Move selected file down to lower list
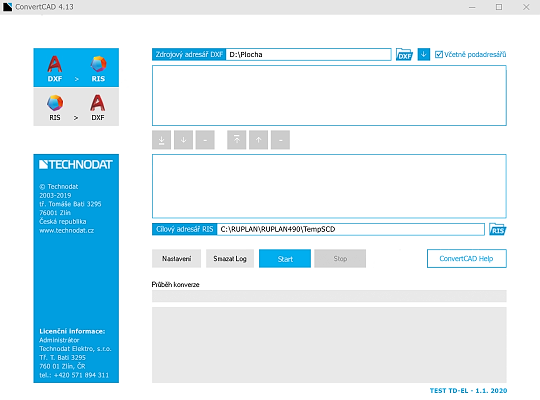Viewport: 540px width, 400px height. click(183, 140)
